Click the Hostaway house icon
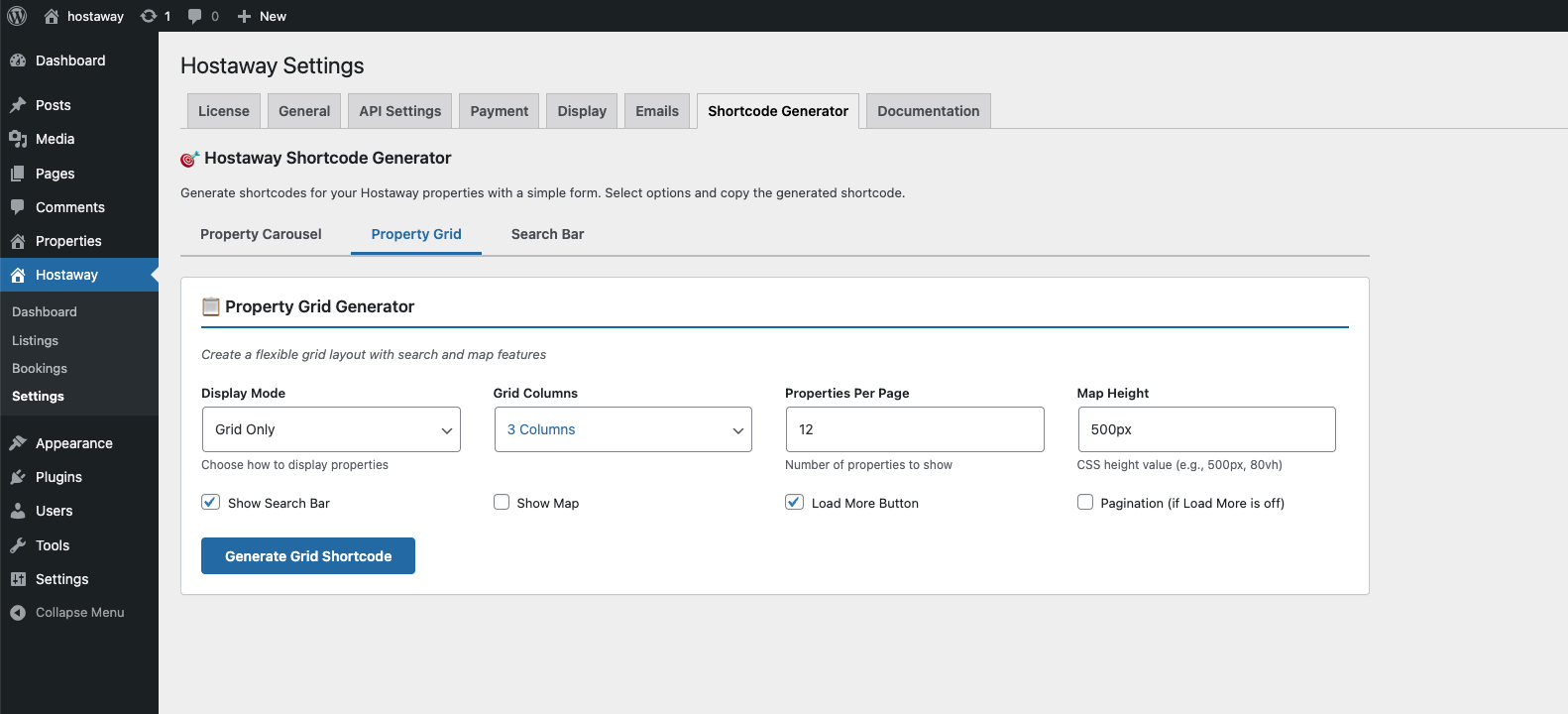The height and width of the screenshot is (714, 1568). pyautogui.click(x=18, y=275)
